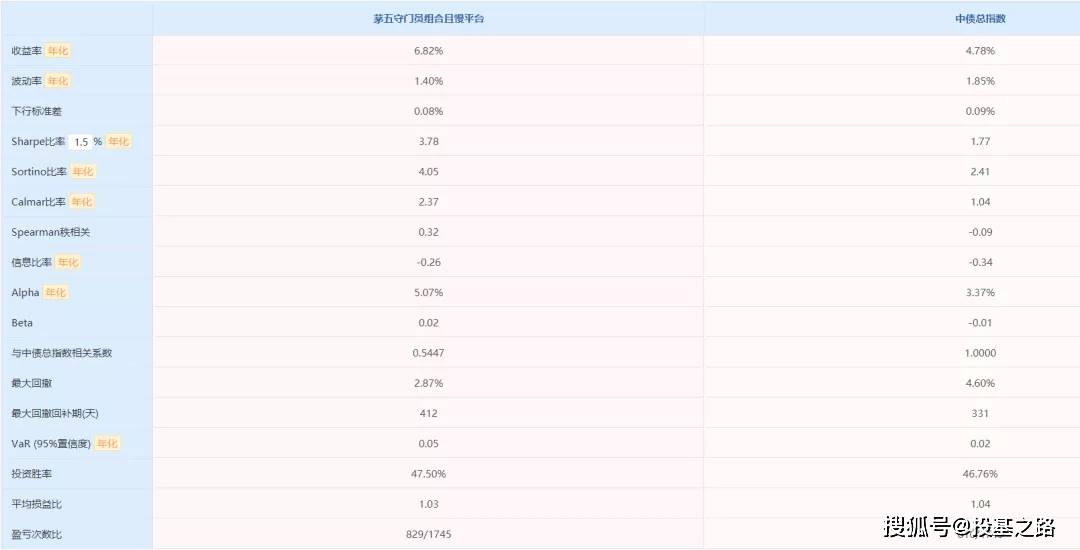The height and width of the screenshot is (550, 1080).
Task: Click the 年化 badge beside Calmar比率
Action: tap(82, 202)
